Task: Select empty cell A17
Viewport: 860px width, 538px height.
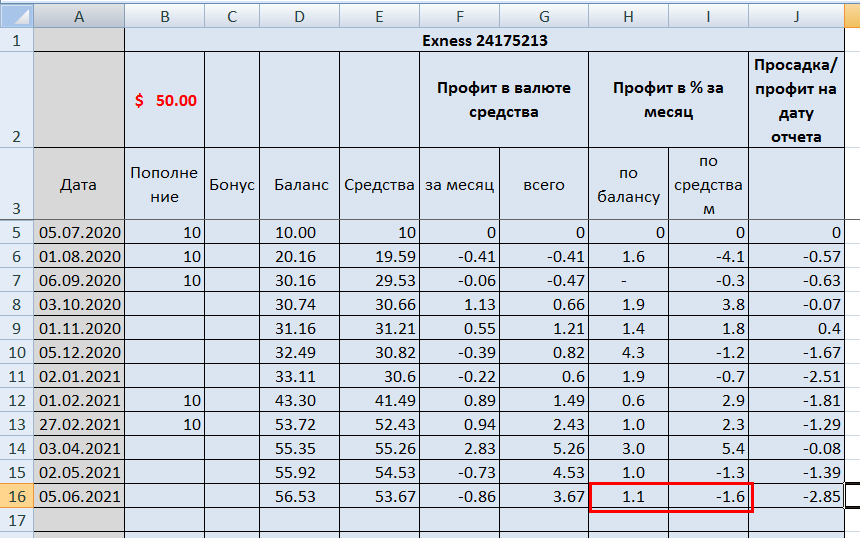Action: (79, 520)
